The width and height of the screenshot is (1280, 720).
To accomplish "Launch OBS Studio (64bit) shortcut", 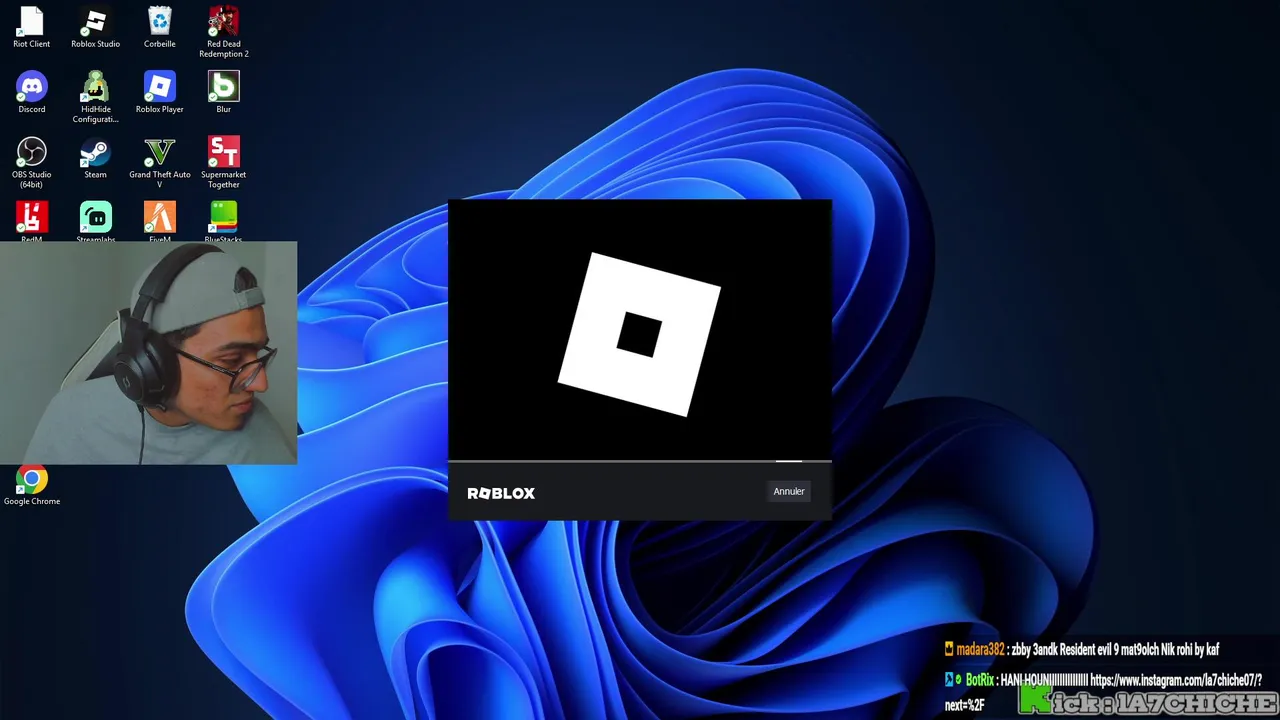I will (x=32, y=162).
